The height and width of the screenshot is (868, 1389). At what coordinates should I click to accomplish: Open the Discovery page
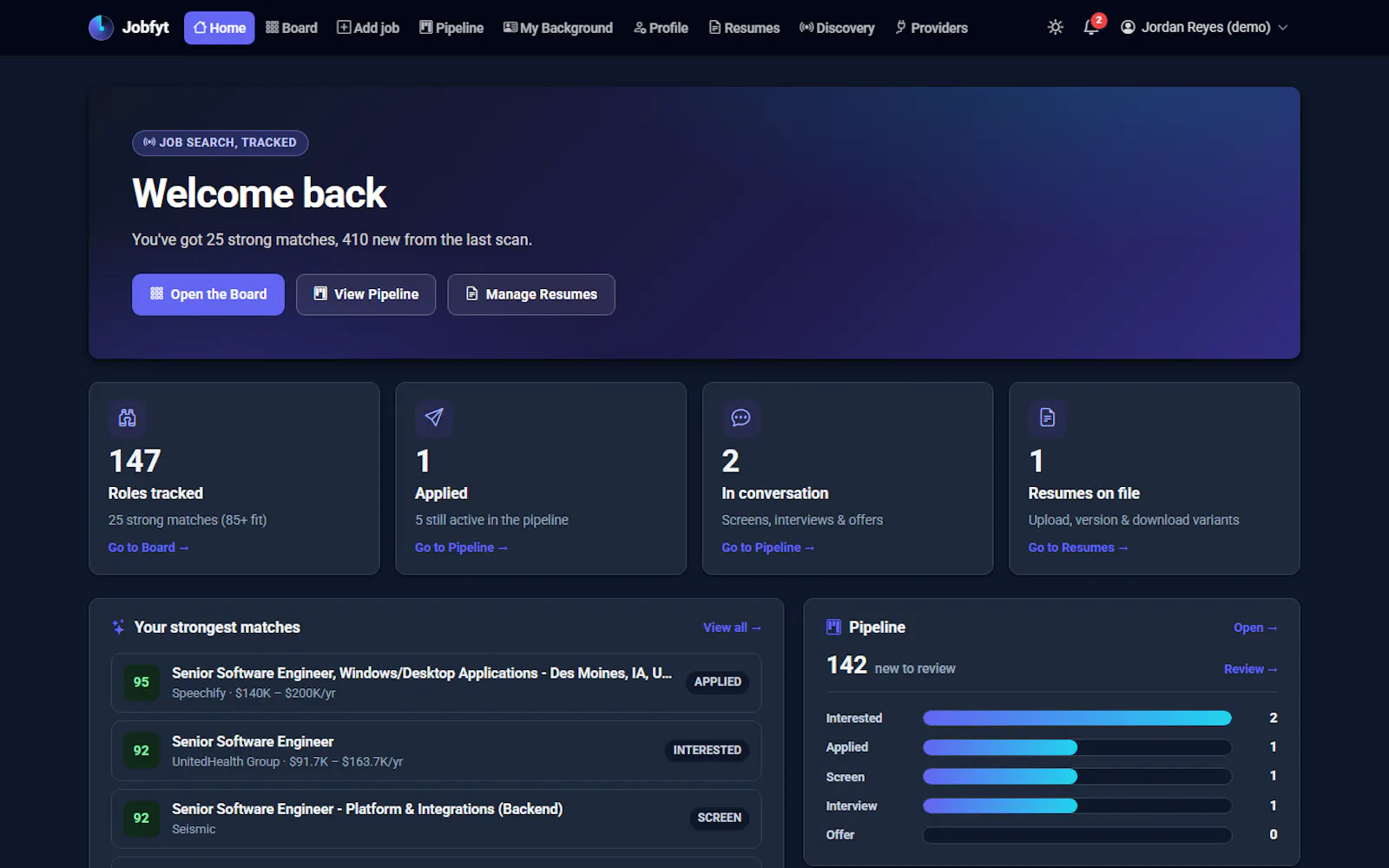pyautogui.click(x=837, y=28)
